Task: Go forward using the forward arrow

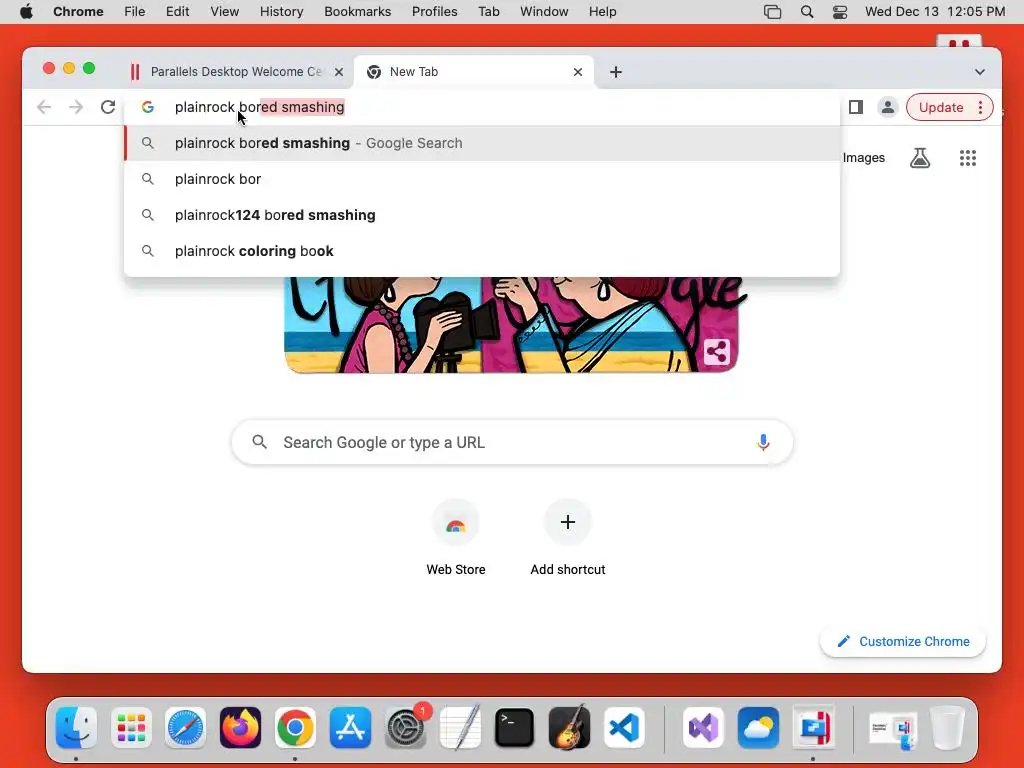Action: pos(76,107)
